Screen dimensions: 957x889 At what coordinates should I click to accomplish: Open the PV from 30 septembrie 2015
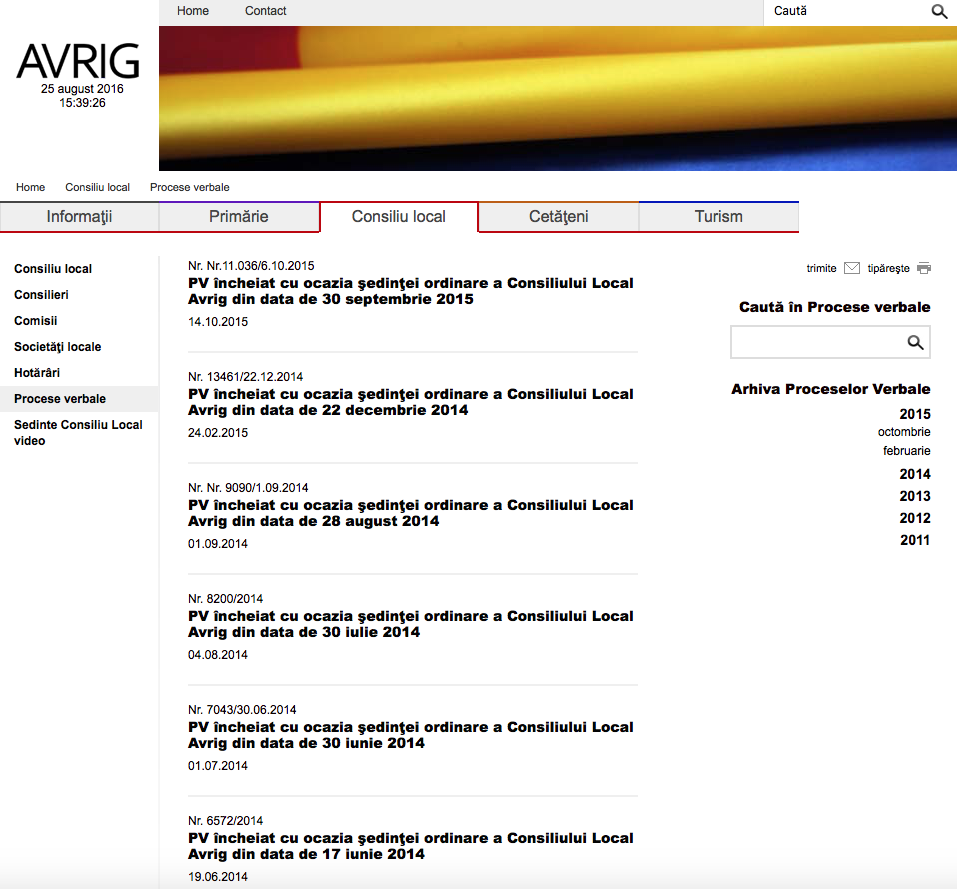pyautogui.click(x=411, y=291)
